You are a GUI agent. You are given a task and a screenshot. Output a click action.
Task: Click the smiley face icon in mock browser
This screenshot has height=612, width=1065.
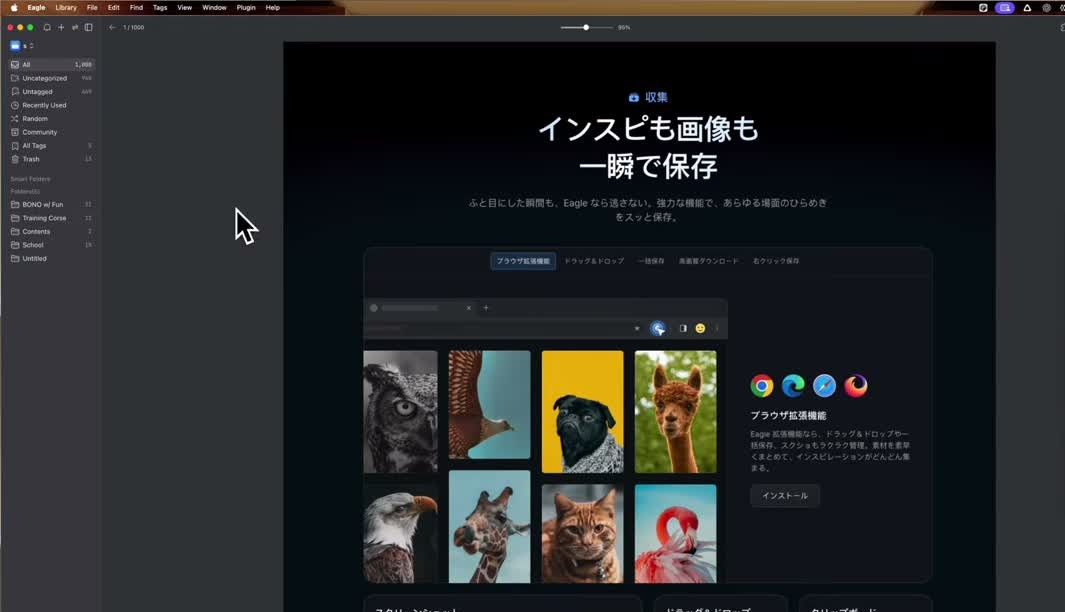(x=700, y=329)
